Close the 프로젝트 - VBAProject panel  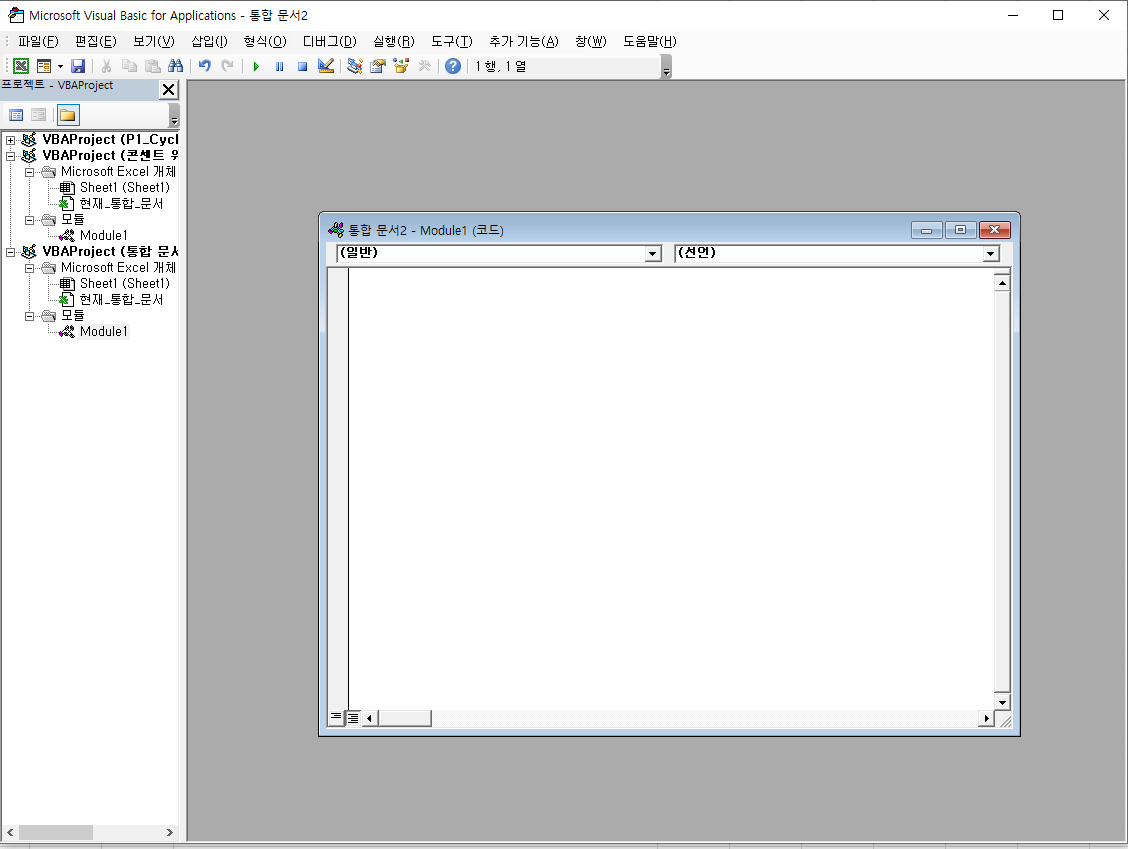168,89
